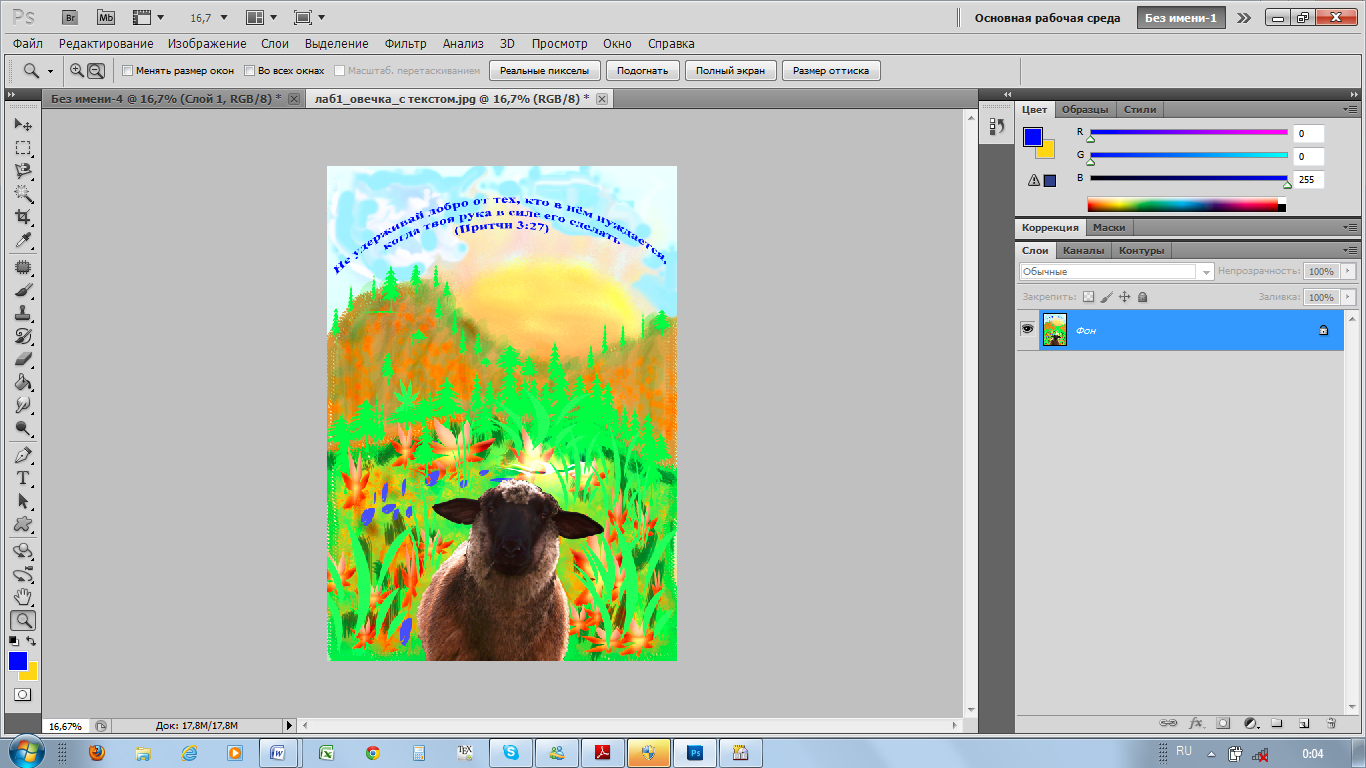1366x768 pixels.
Task: Switch to the Каналы tab
Action: (1083, 251)
